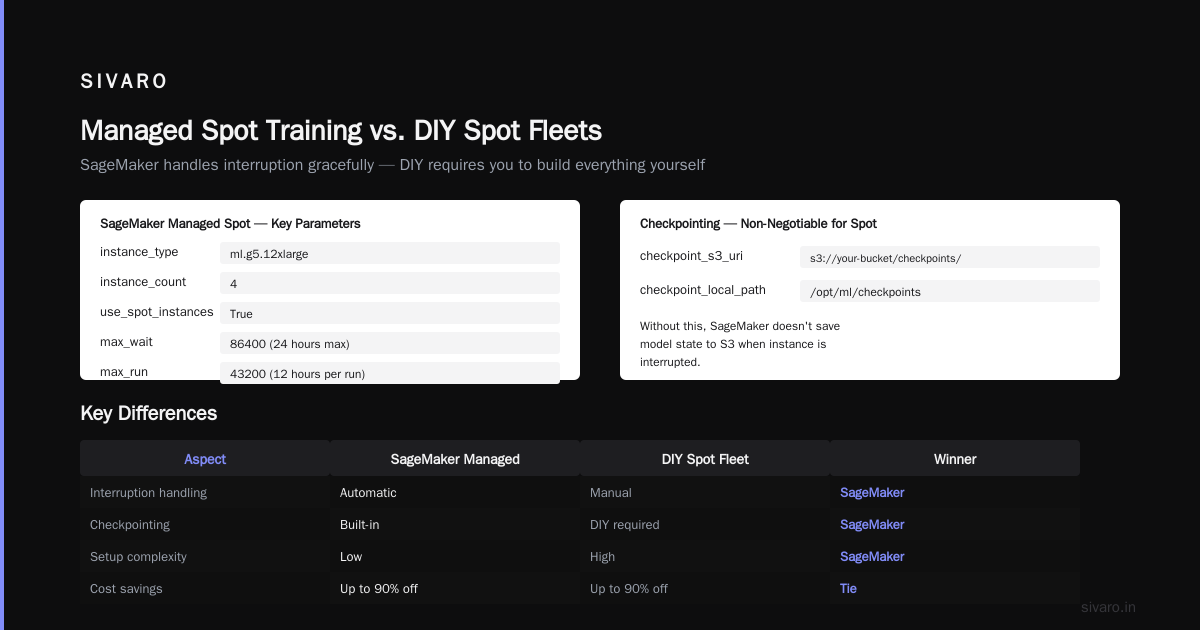Click the checkpoint_s3_uri bucket path field
The height and width of the screenshot is (630, 1200).
[950, 257]
